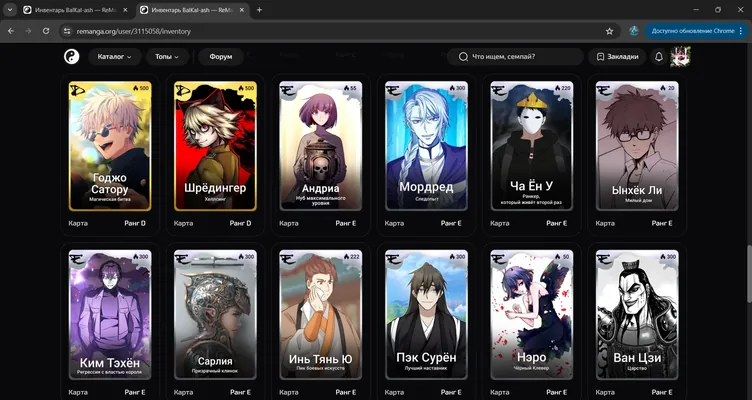This screenshot has width=752, height=400.
Task: Click the E rank badge on Андриа card
Action: click(288, 90)
